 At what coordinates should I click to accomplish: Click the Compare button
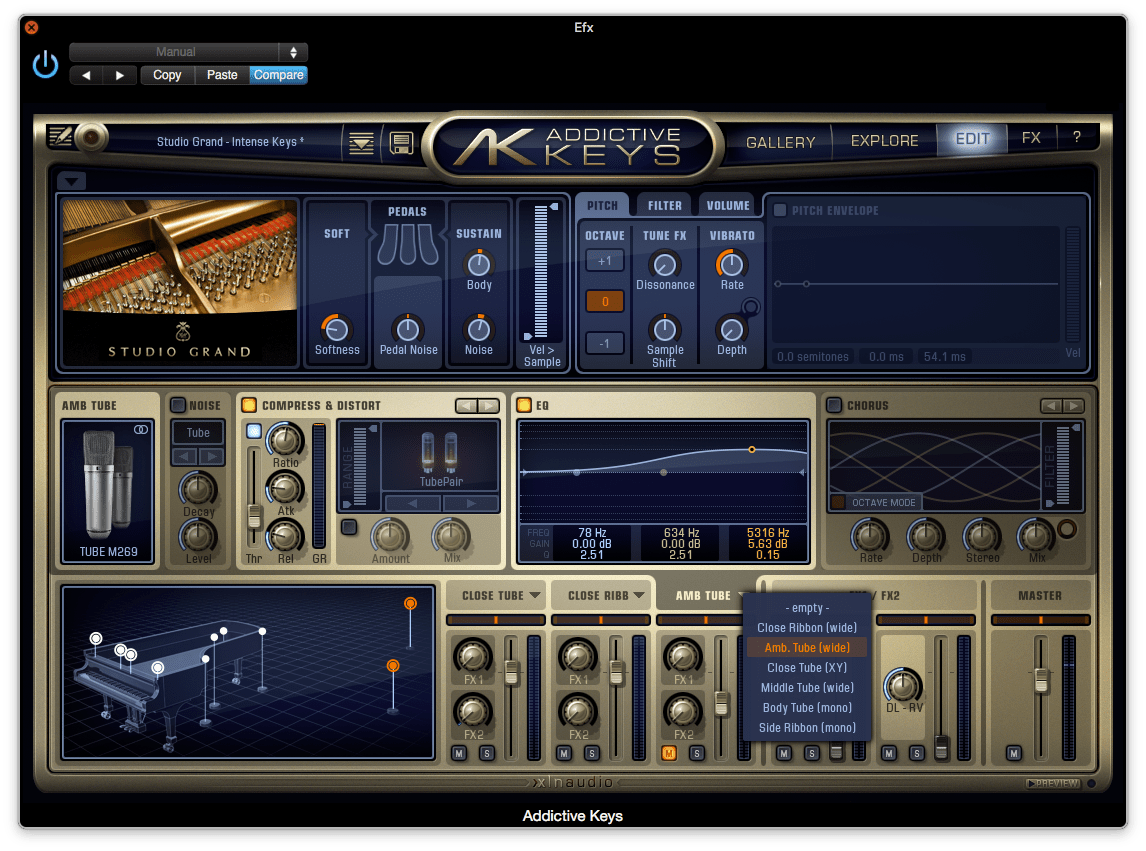tap(278, 75)
